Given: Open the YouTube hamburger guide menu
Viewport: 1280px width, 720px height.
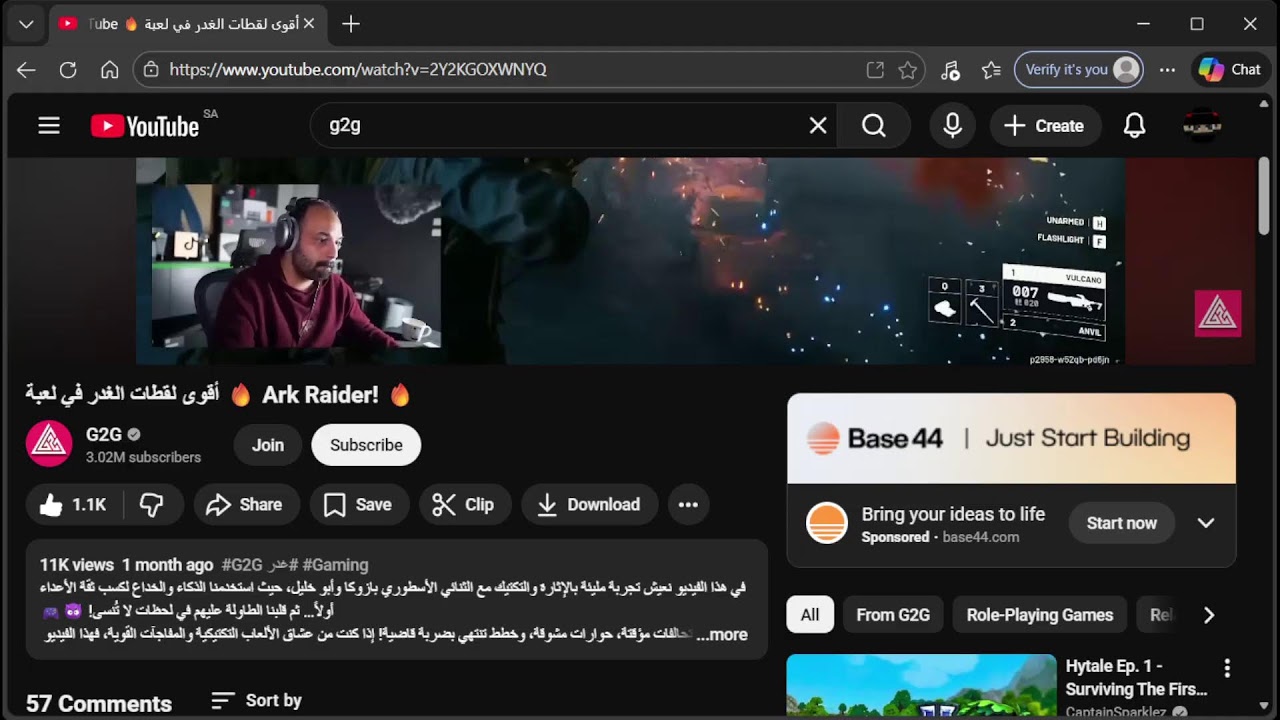Looking at the screenshot, I should 49,126.
